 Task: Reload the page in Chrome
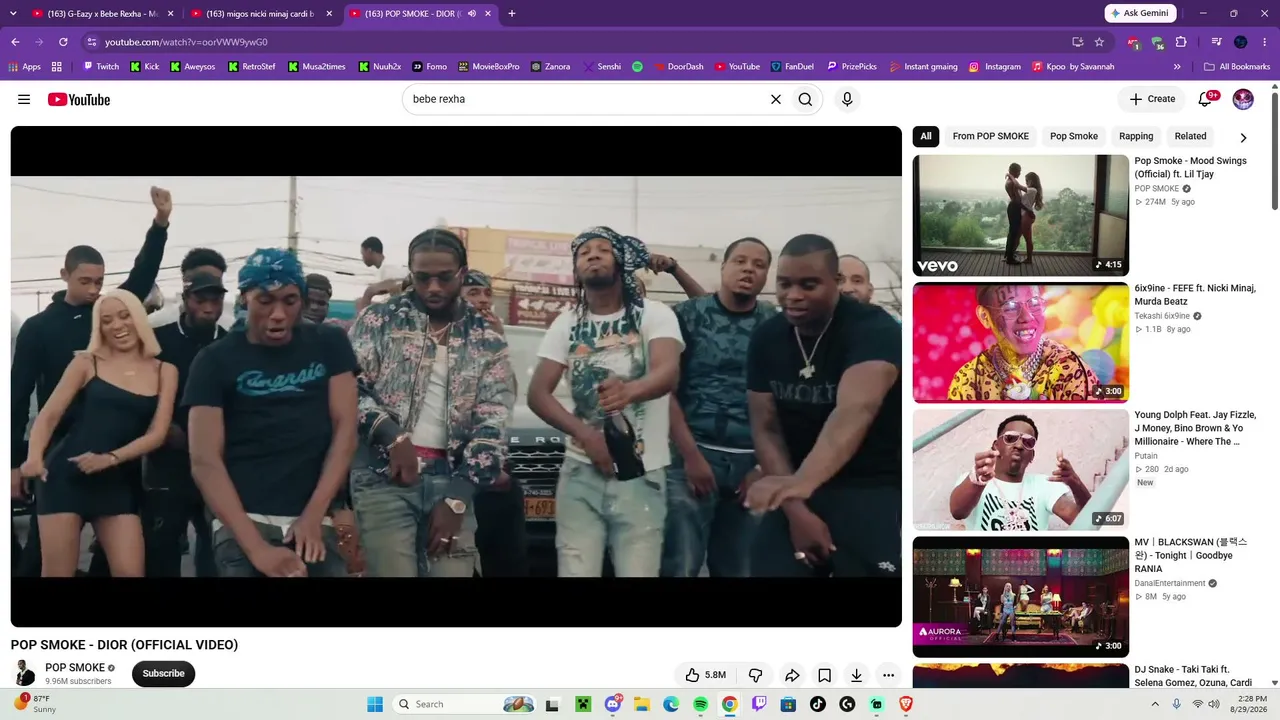click(63, 42)
